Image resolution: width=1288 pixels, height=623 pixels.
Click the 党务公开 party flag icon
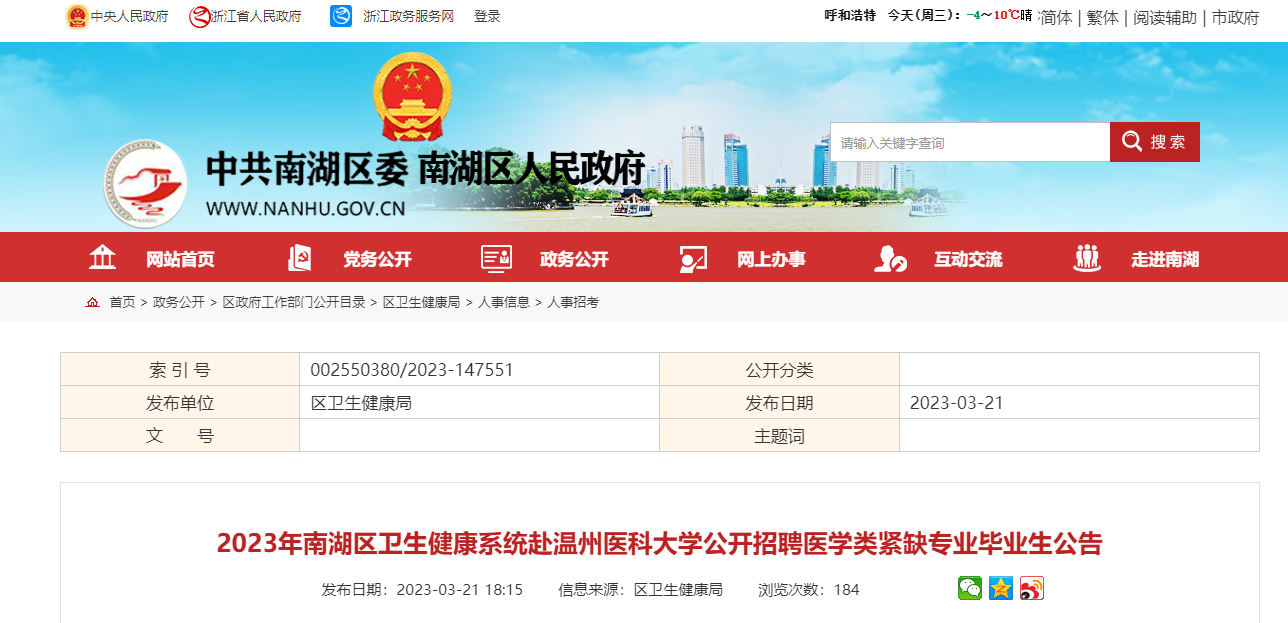(299, 258)
